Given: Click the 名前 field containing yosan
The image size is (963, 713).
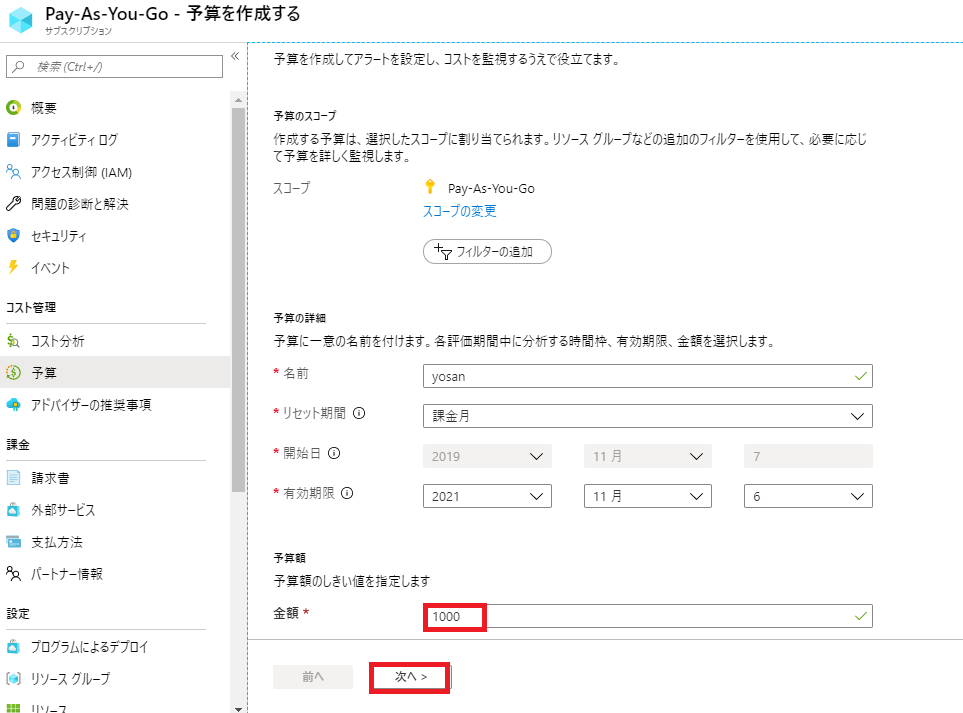Looking at the screenshot, I should click(x=647, y=376).
